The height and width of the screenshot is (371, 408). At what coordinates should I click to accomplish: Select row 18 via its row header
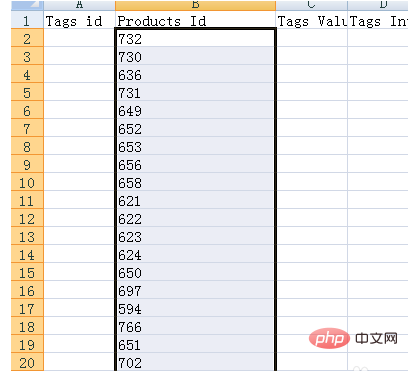coord(27,327)
